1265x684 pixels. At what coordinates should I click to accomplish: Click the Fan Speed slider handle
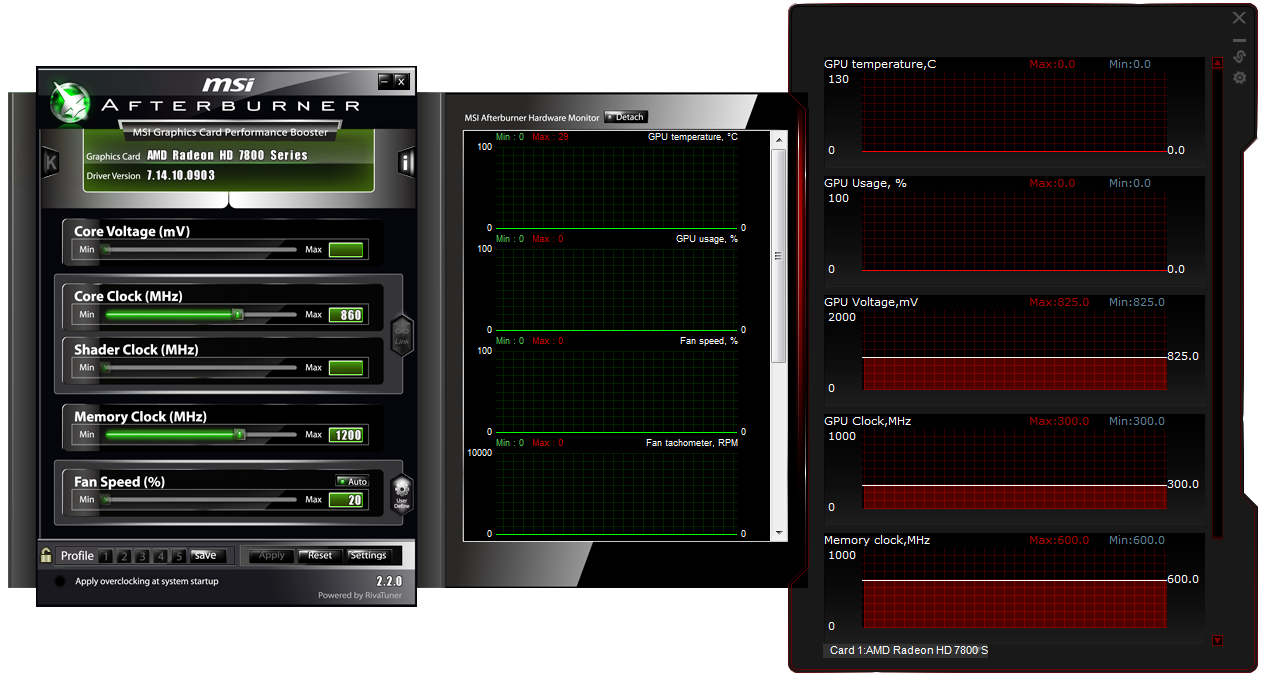pyautogui.click(x=105, y=499)
